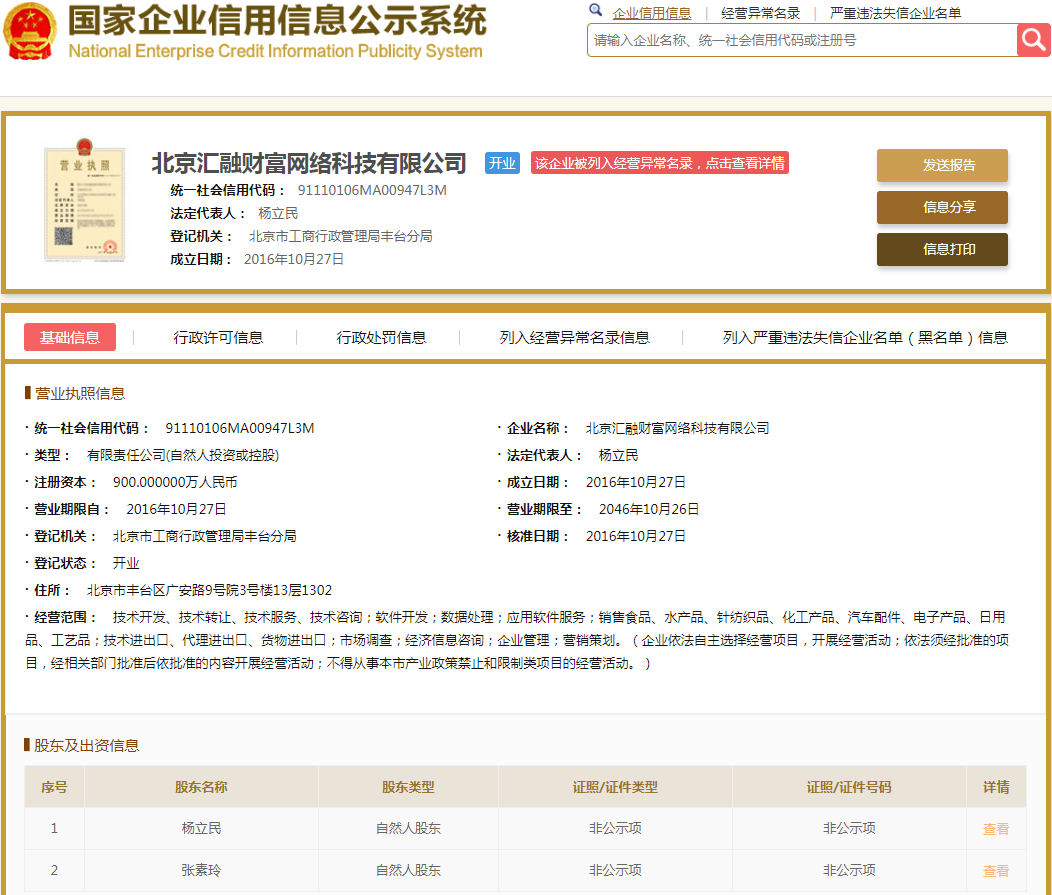View details for shareholder 张素玲
This screenshot has height=895, width=1052.
(995, 871)
